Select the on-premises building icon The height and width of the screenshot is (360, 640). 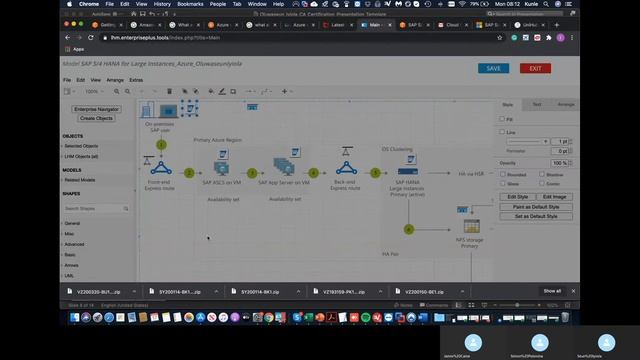[147, 109]
